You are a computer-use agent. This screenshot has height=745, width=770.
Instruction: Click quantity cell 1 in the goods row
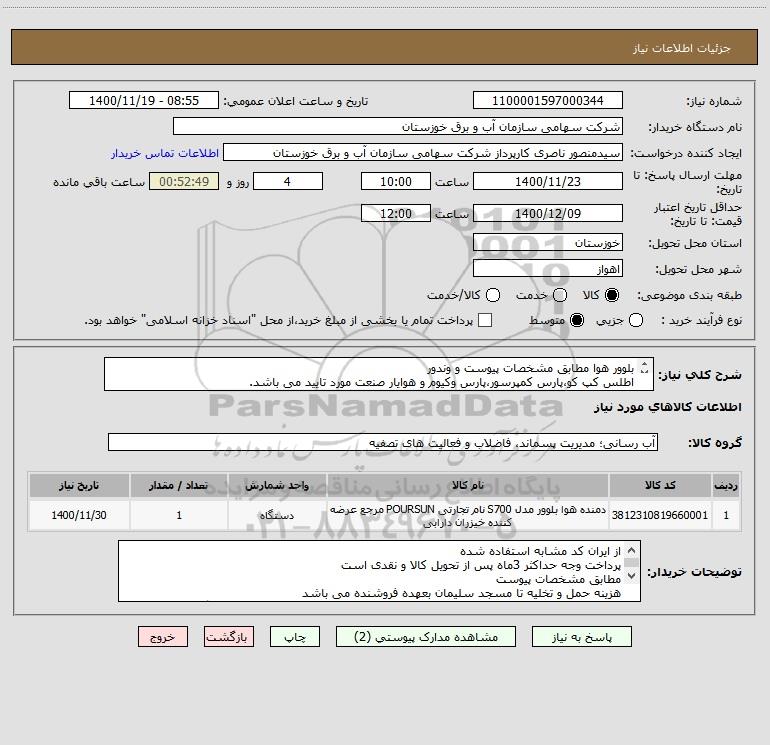(179, 515)
